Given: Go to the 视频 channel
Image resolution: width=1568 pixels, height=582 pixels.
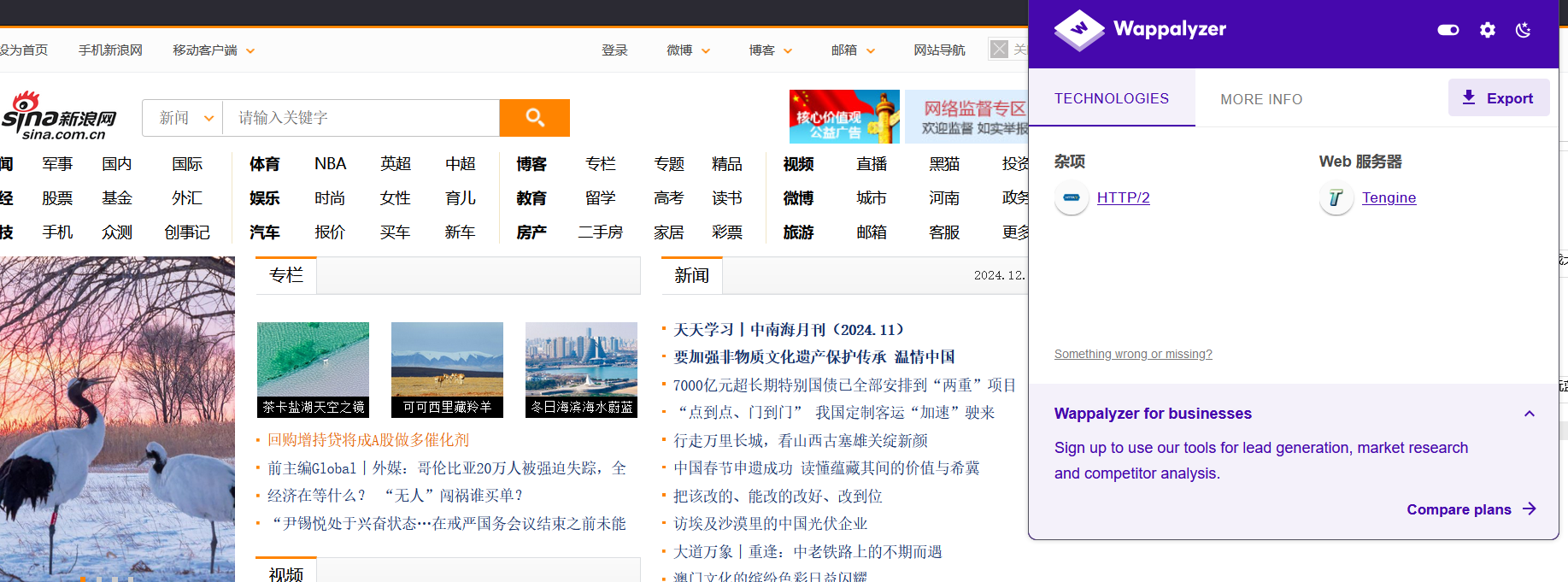Looking at the screenshot, I should (798, 164).
